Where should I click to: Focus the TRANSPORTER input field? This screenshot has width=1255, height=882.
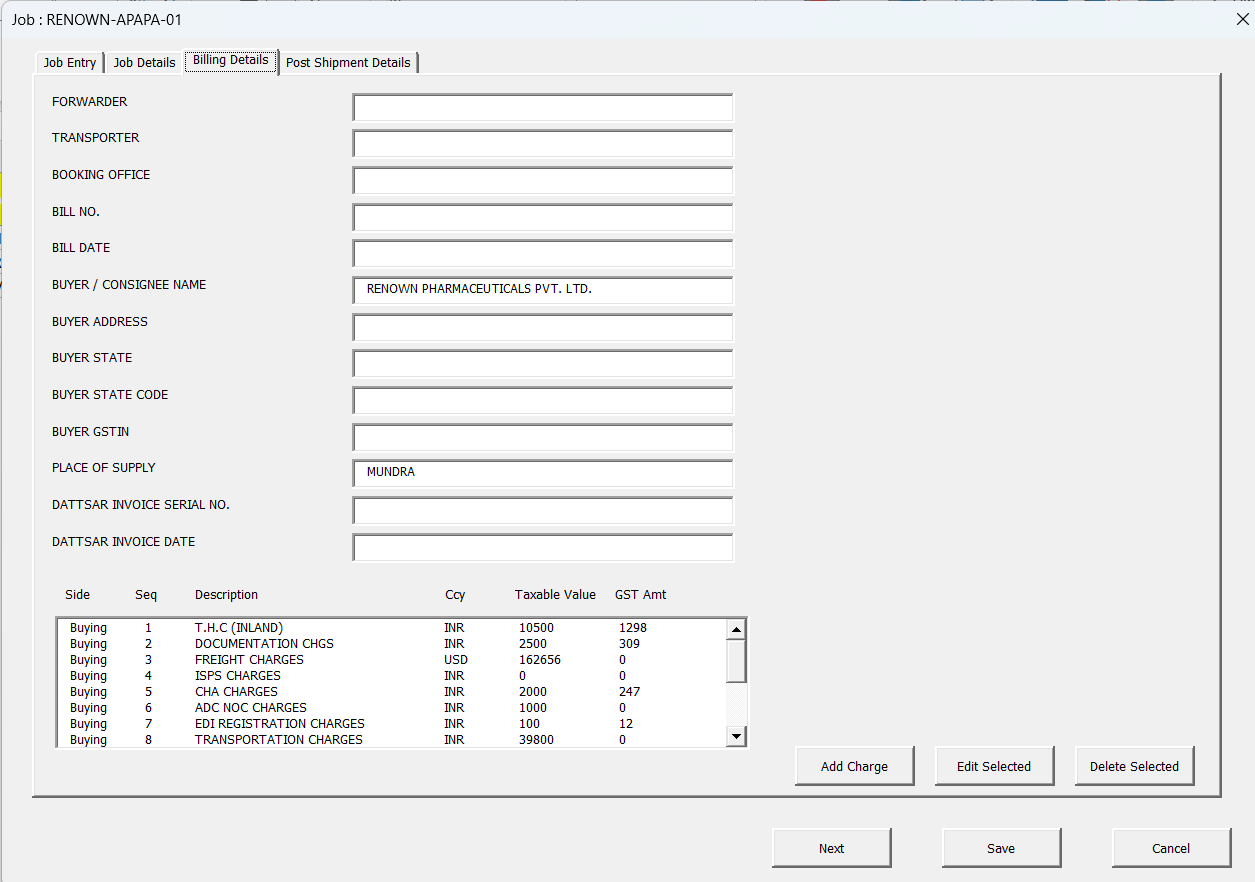click(x=543, y=144)
